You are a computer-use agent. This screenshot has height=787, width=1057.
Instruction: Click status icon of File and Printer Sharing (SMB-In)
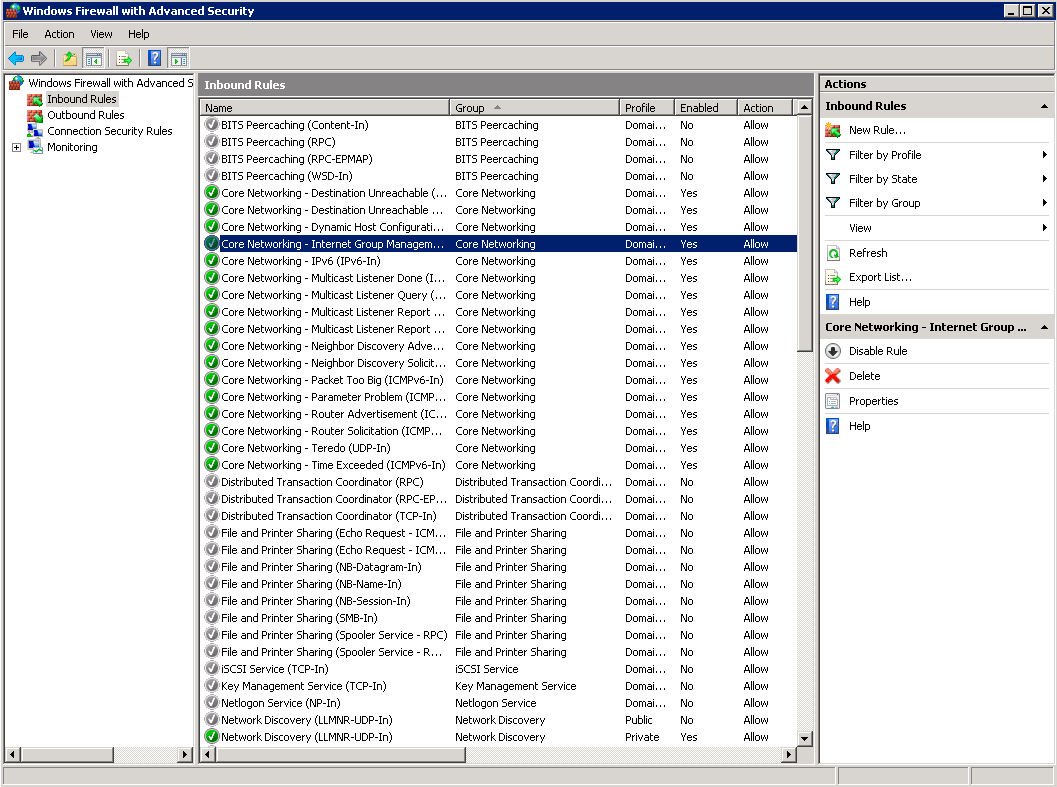click(212, 618)
